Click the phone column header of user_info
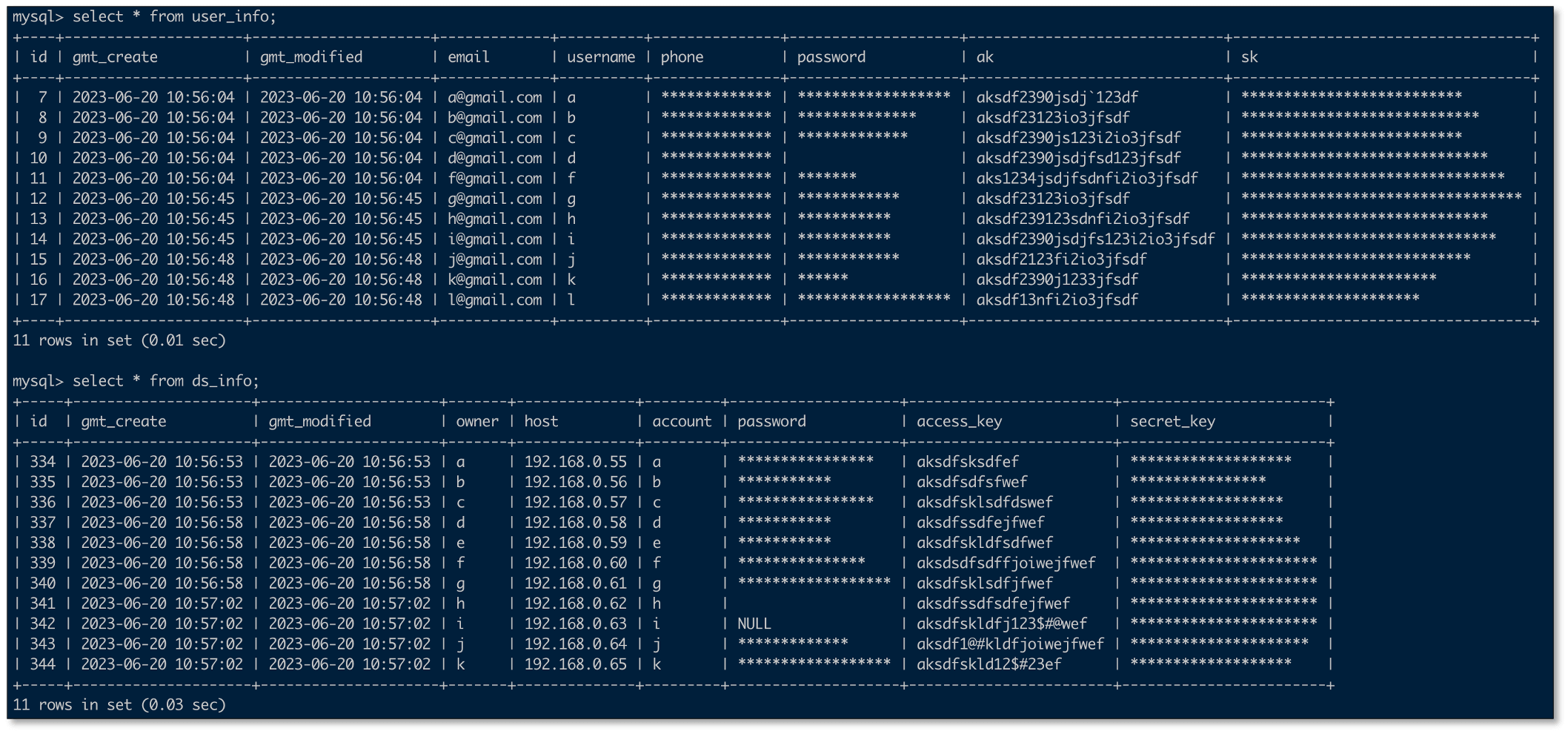The height and width of the screenshot is (734, 1568). [x=682, y=56]
